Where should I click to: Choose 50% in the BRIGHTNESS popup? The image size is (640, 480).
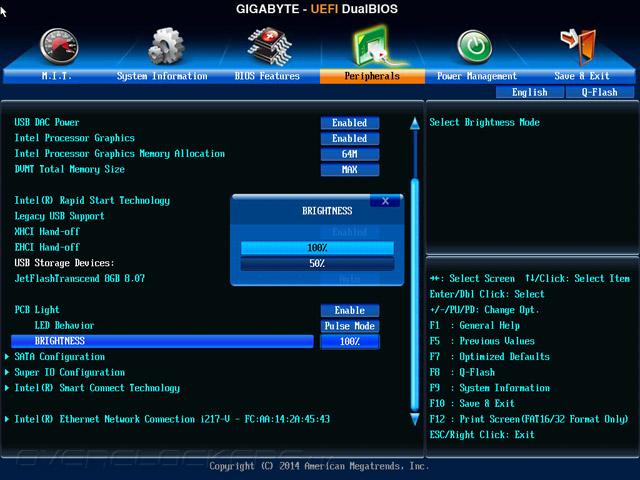tap(317, 263)
